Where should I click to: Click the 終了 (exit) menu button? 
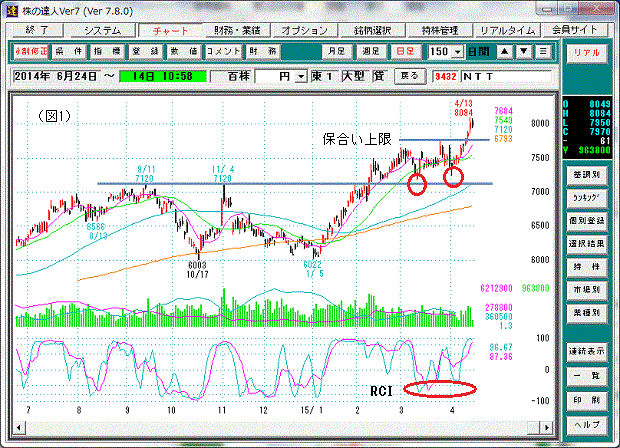click(37, 30)
